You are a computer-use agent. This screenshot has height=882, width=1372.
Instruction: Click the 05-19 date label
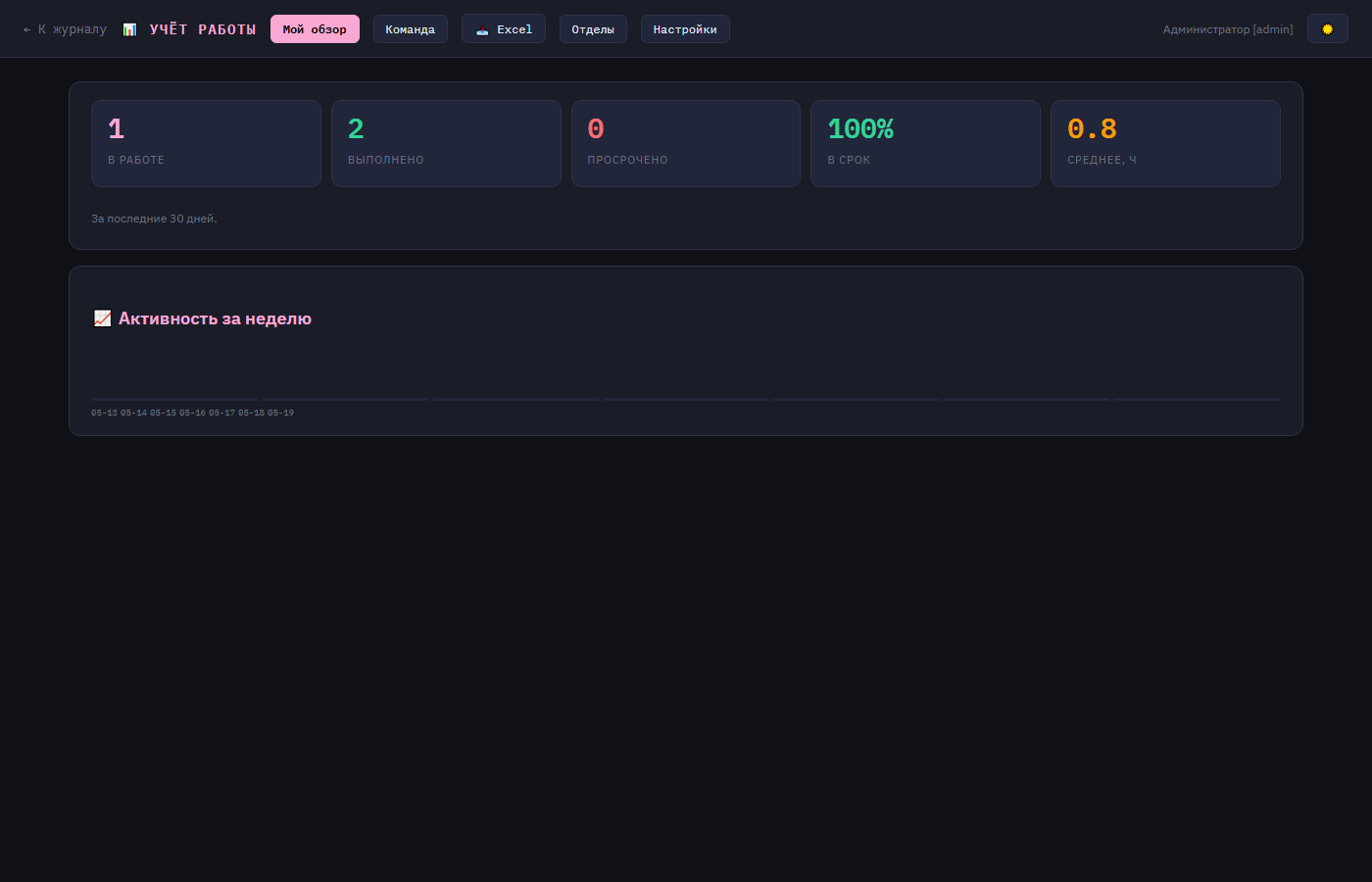coord(280,413)
